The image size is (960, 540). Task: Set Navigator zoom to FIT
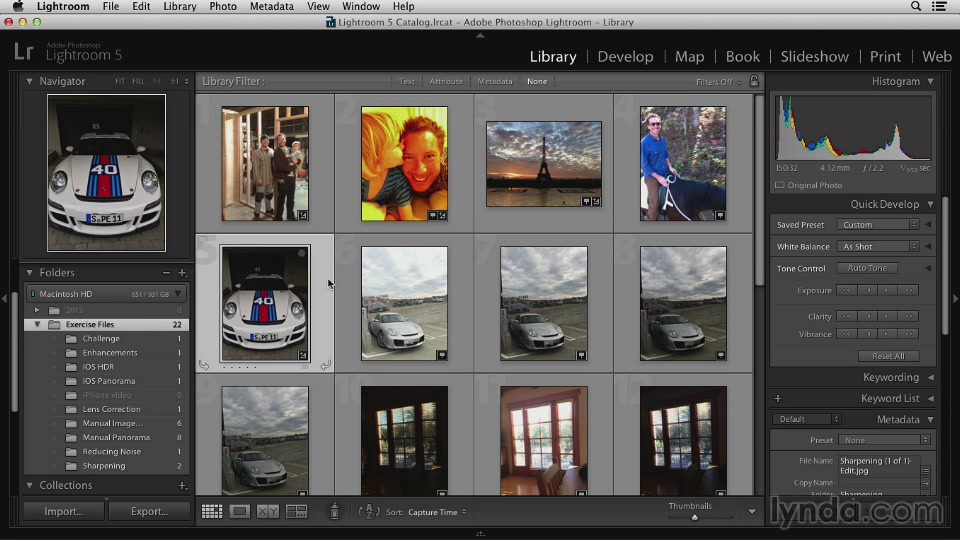point(120,81)
